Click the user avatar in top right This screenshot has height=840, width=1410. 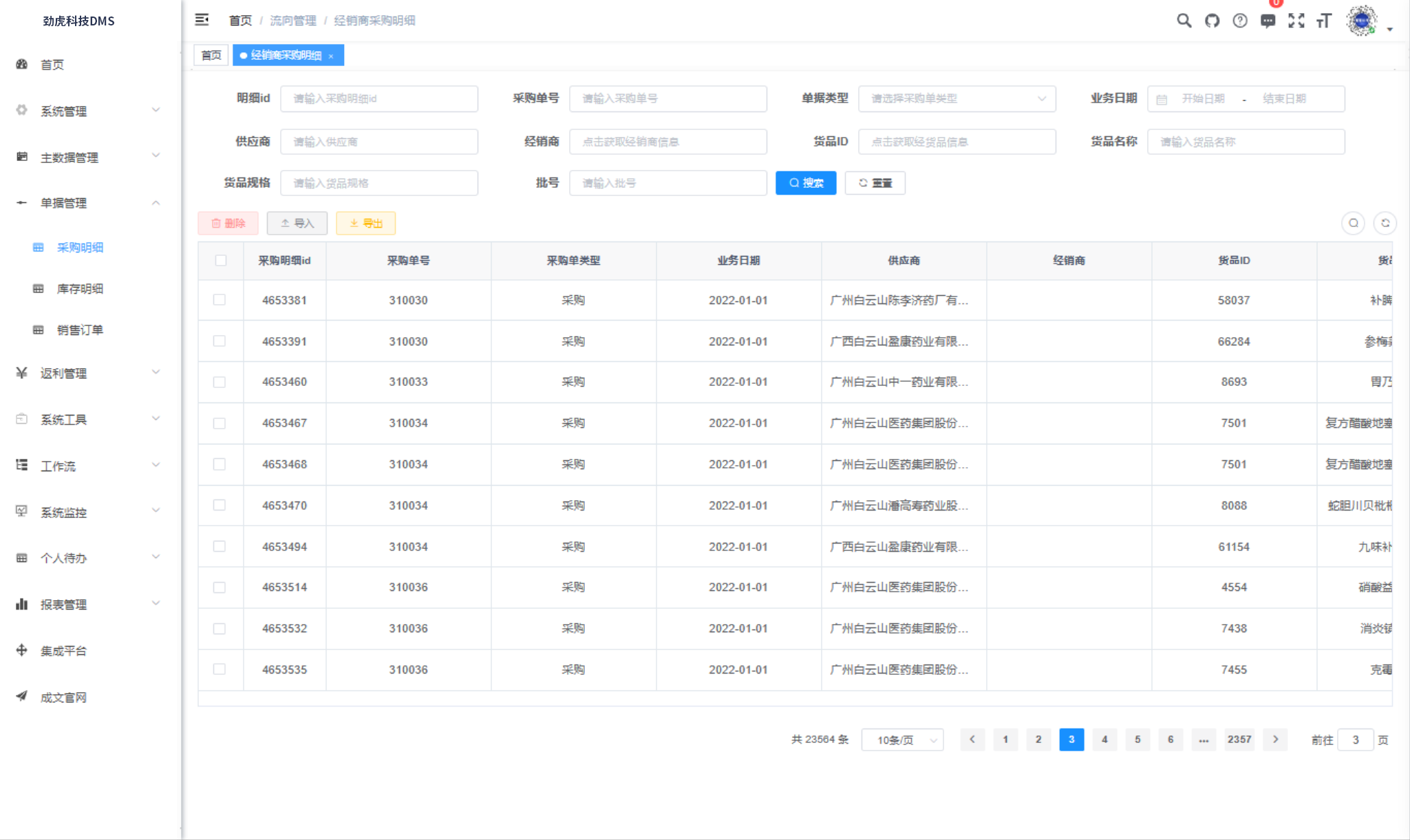tap(1362, 21)
